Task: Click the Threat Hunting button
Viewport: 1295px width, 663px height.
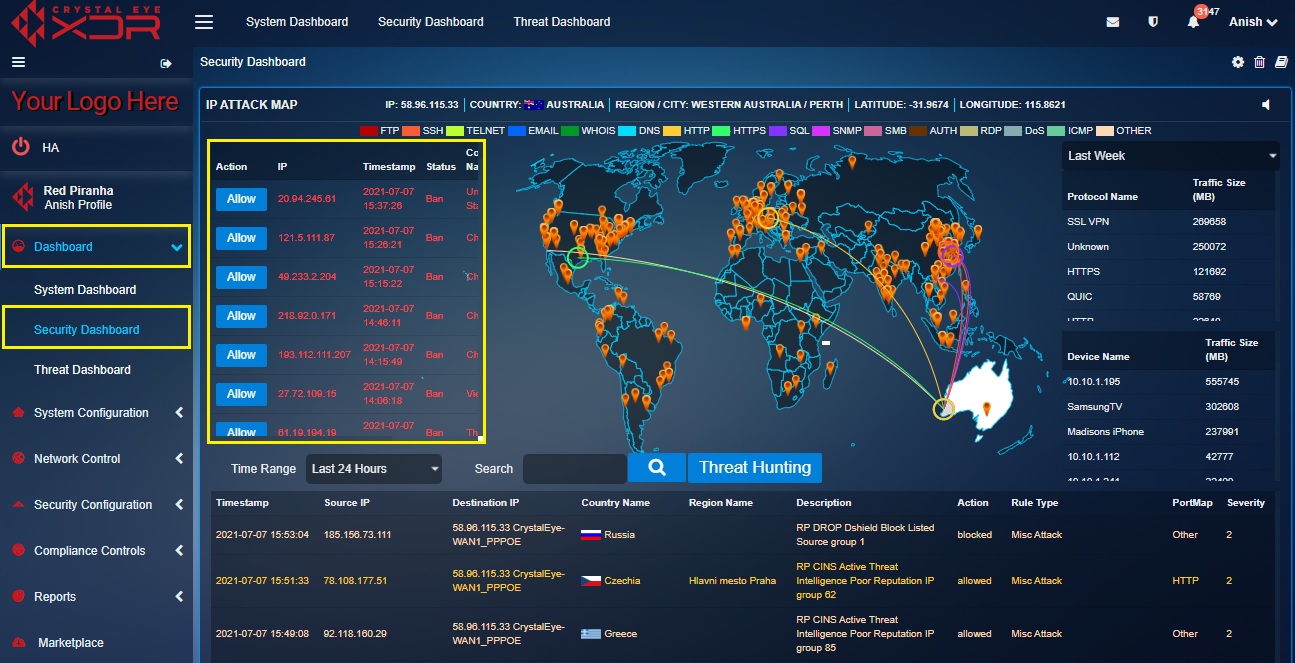Action: pyautogui.click(x=755, y=468)
